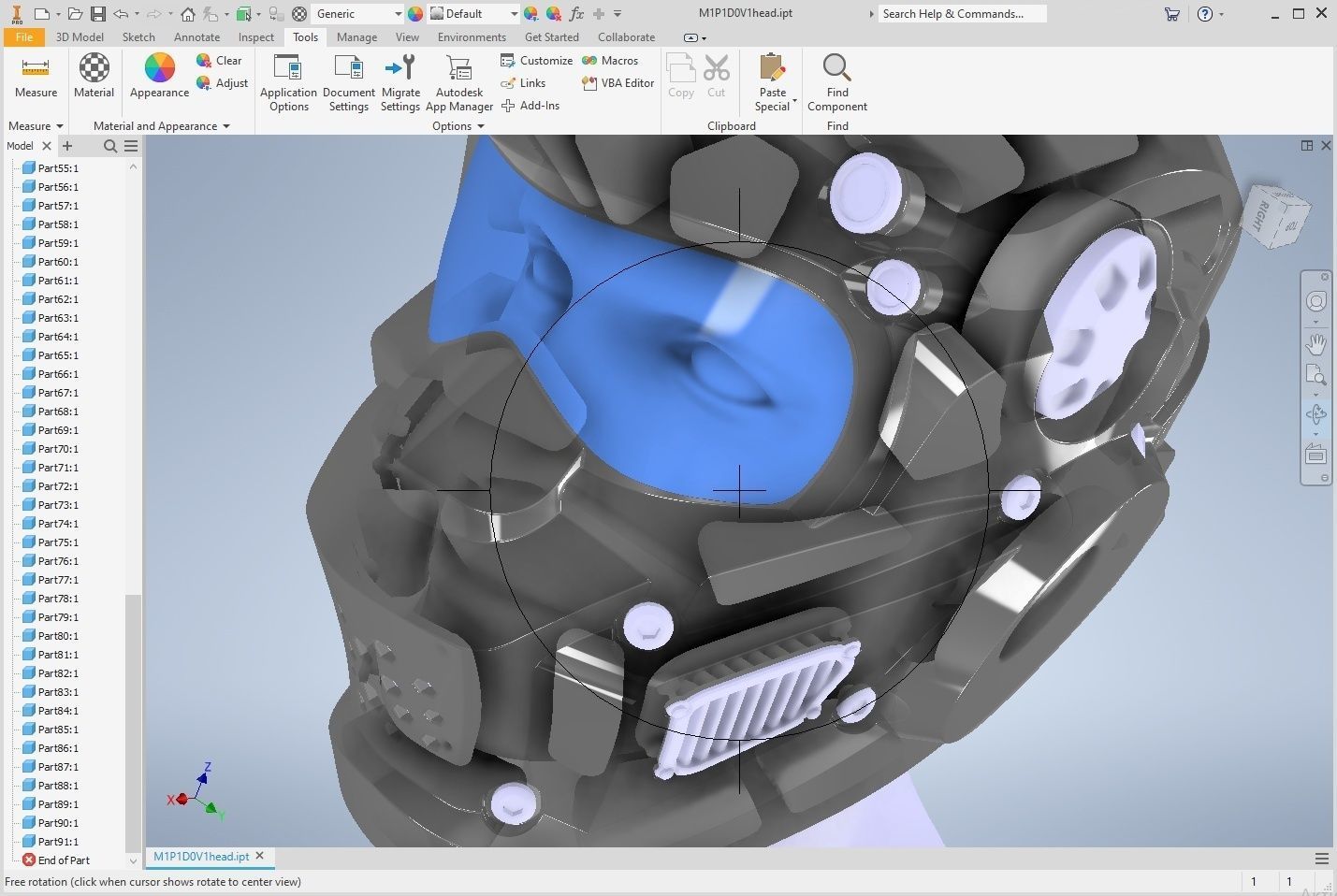The image size is (1337, 896).
Task: Open the Generic material dropdown
Action: (x=398, y=14)
